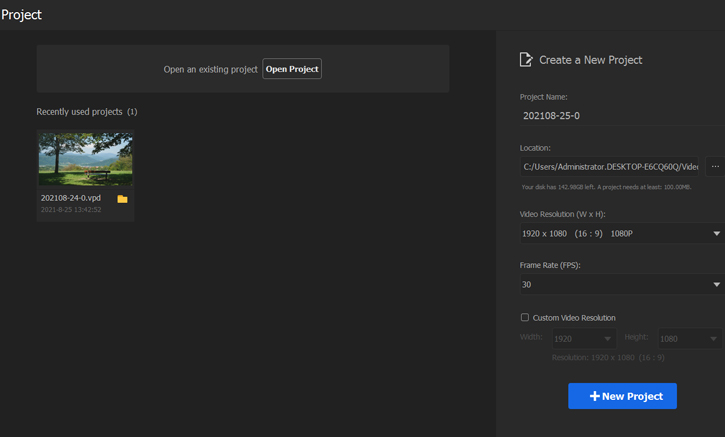Click the Open Project button

(292, 69)
